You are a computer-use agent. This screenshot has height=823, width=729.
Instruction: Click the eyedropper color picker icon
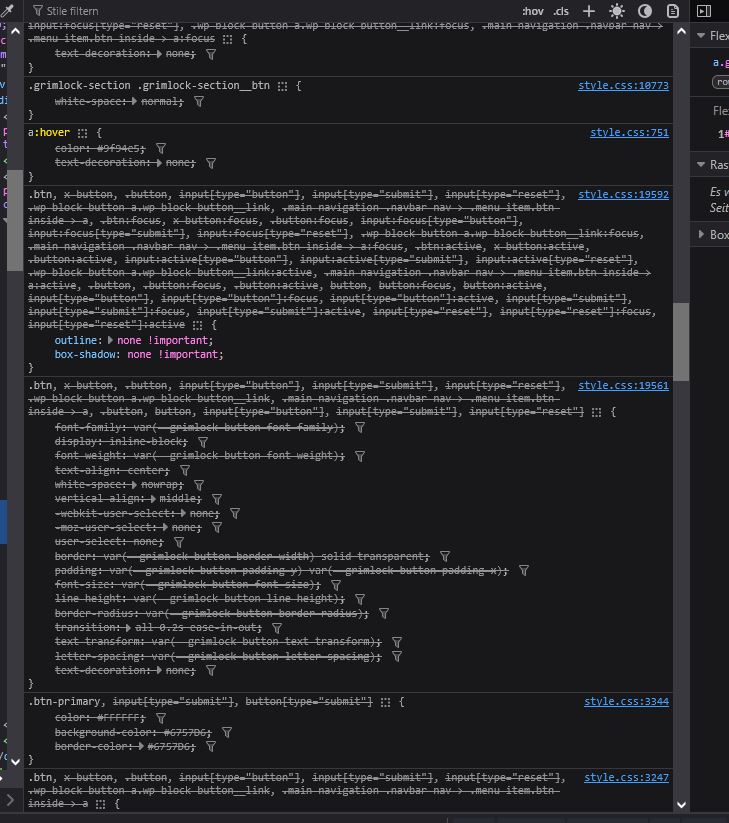7,10
